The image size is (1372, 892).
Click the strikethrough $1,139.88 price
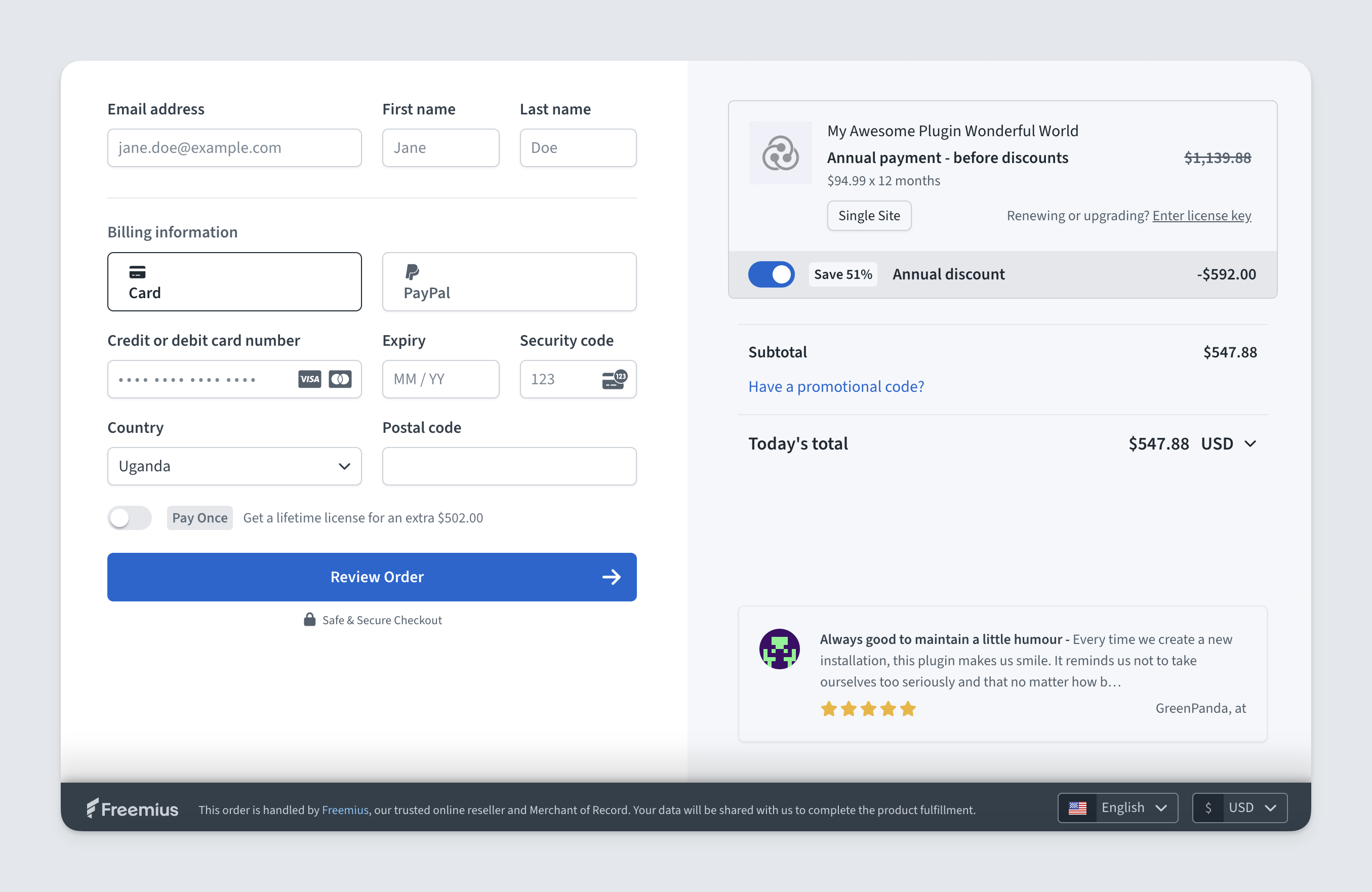pos(1218,157)
